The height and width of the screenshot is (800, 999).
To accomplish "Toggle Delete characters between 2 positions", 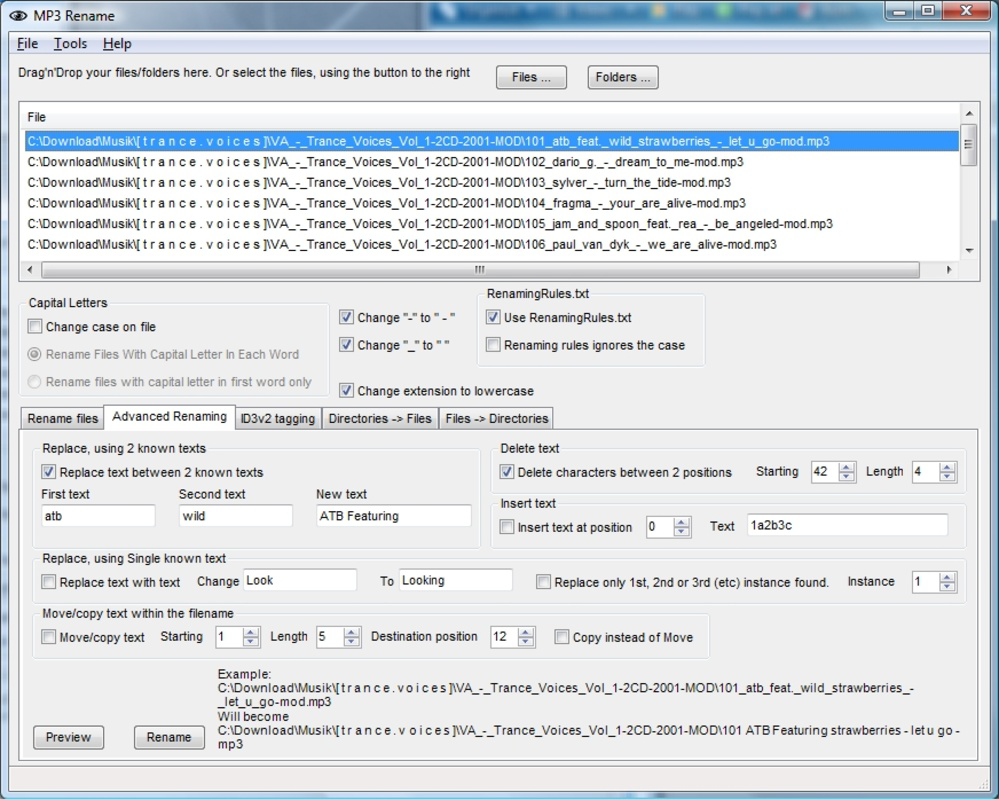I will [x=507, y=472].
